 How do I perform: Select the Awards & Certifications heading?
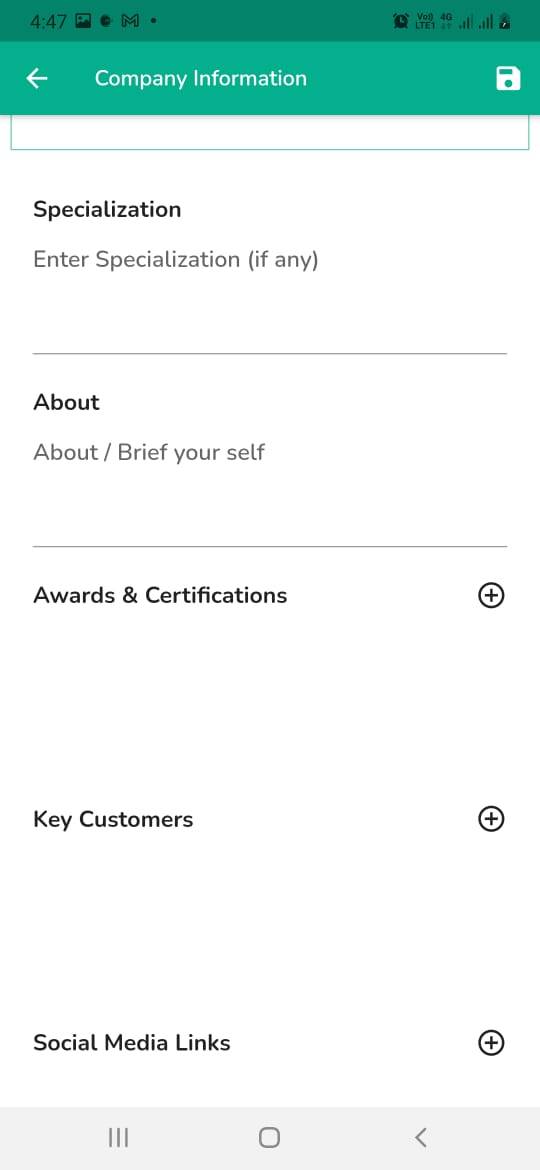point(160,595)
